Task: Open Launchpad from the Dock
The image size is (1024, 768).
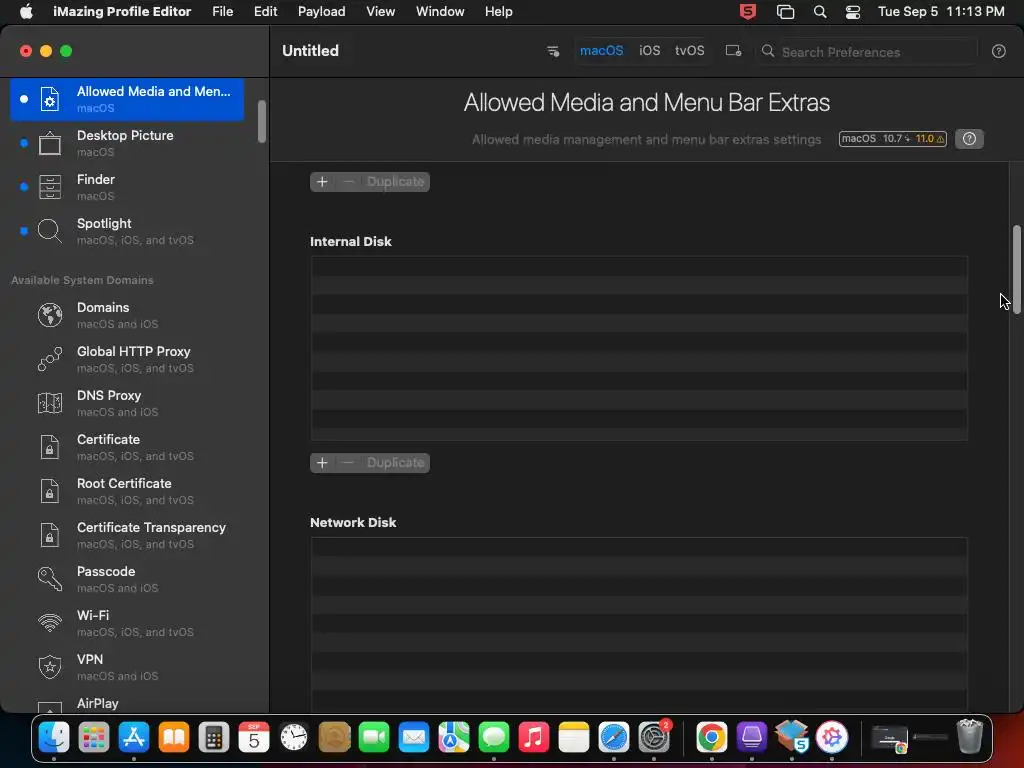Action: point(94,737)
